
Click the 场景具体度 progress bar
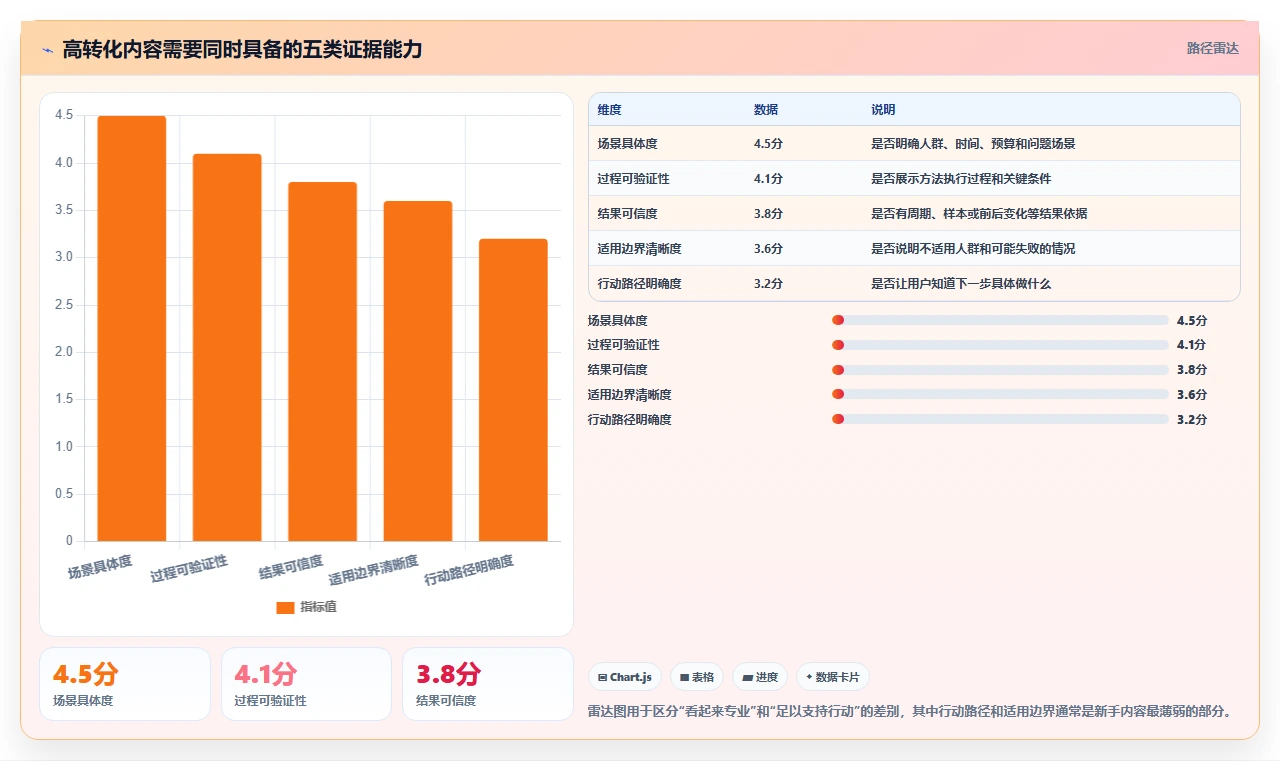pos(1000,320)
